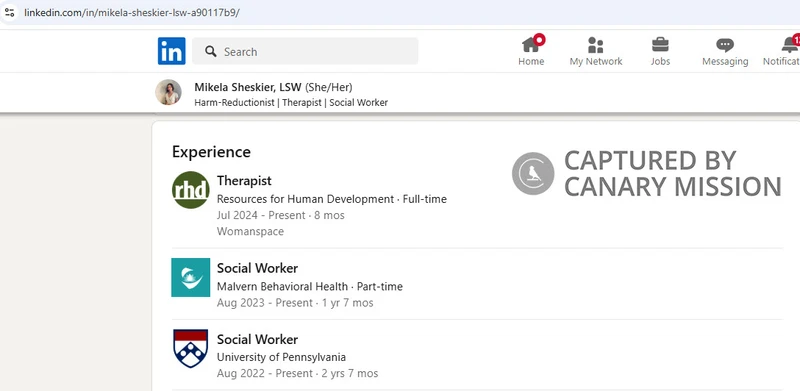Focus the LinkedIn Search field

point(305,51)
